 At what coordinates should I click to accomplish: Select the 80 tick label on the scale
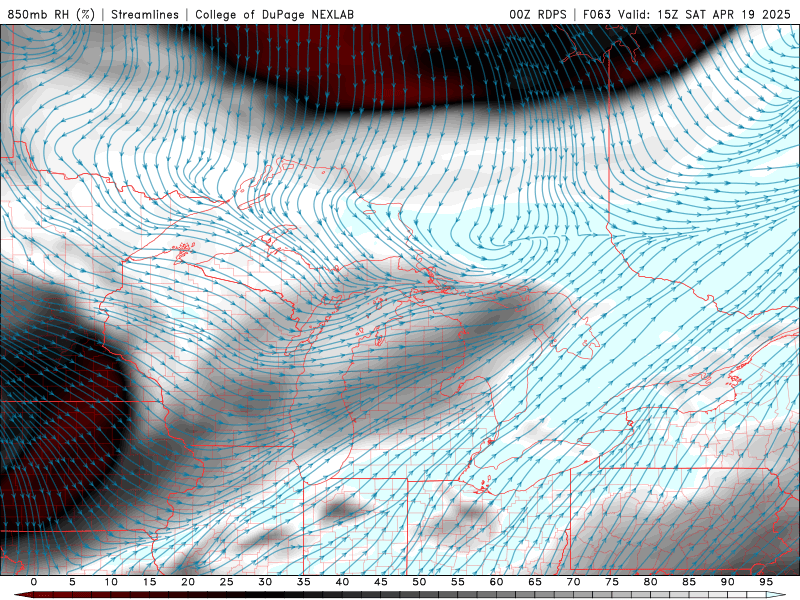click(651, 582)
